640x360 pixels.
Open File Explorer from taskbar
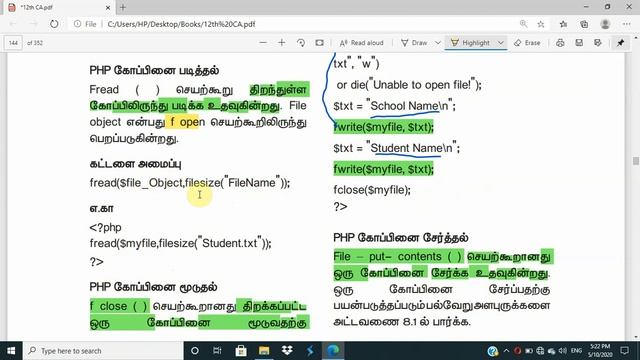264,351
